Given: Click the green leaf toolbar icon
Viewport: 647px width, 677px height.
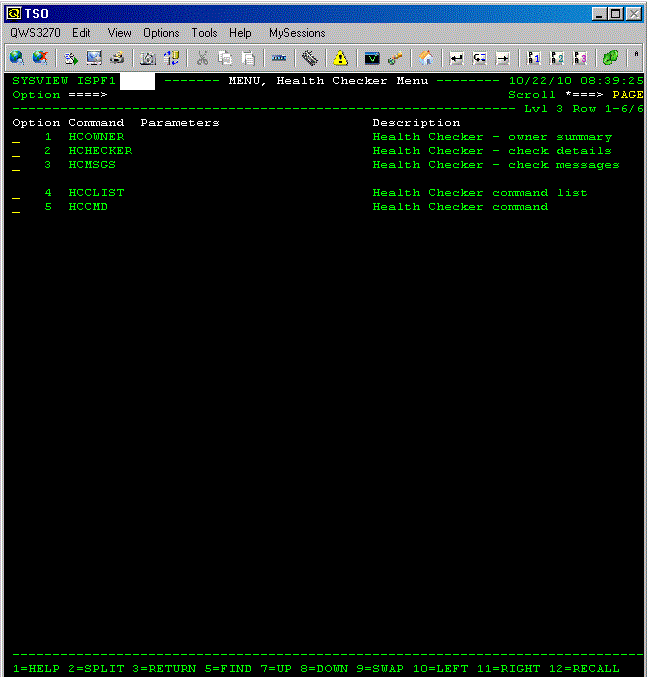Looking at the screenshot, I should (x=610, y=58).
